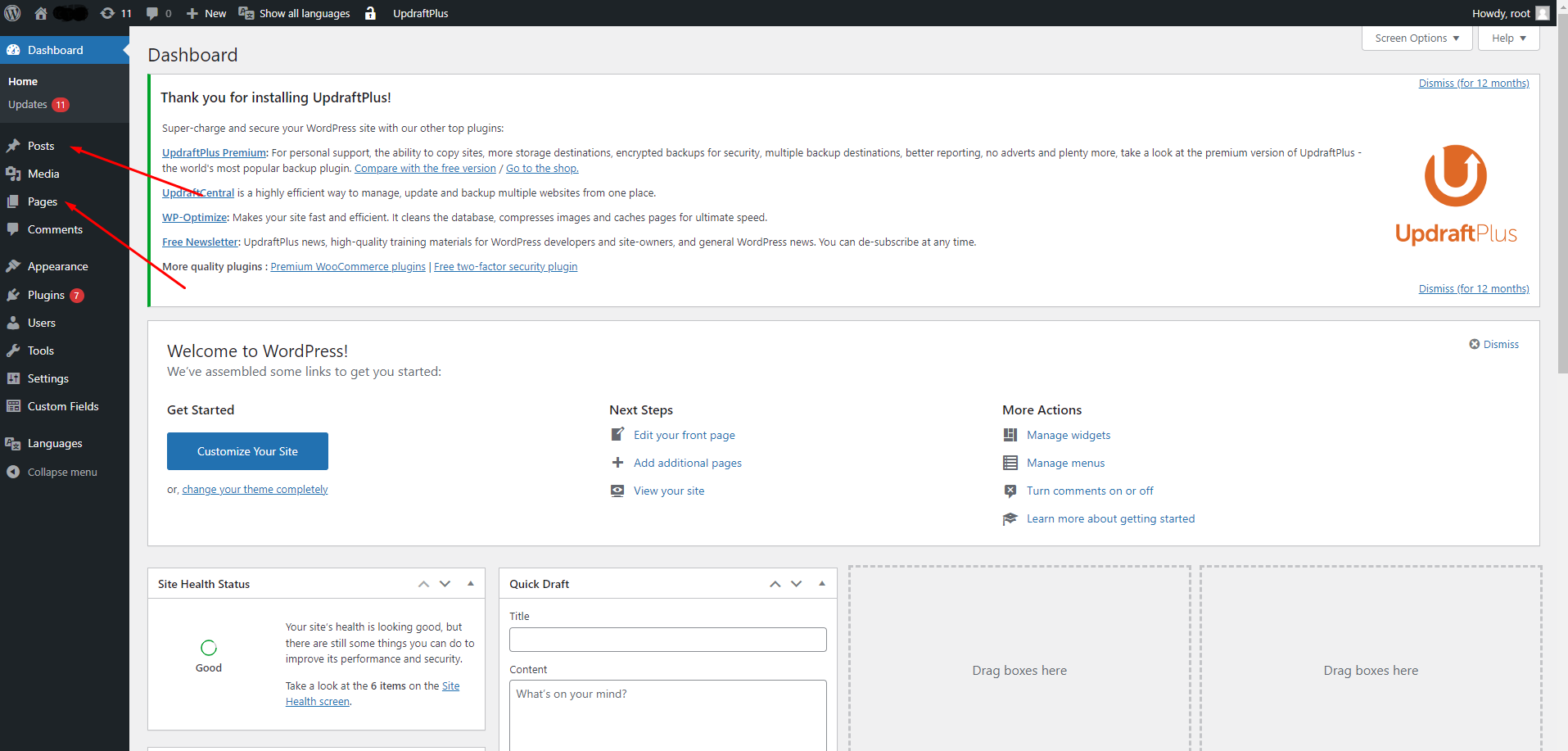Image resolution: width=1568 pixels, height=751 pixels.
Task: Click the menus icon beside Manage menus
Action: pos(1010,463)
